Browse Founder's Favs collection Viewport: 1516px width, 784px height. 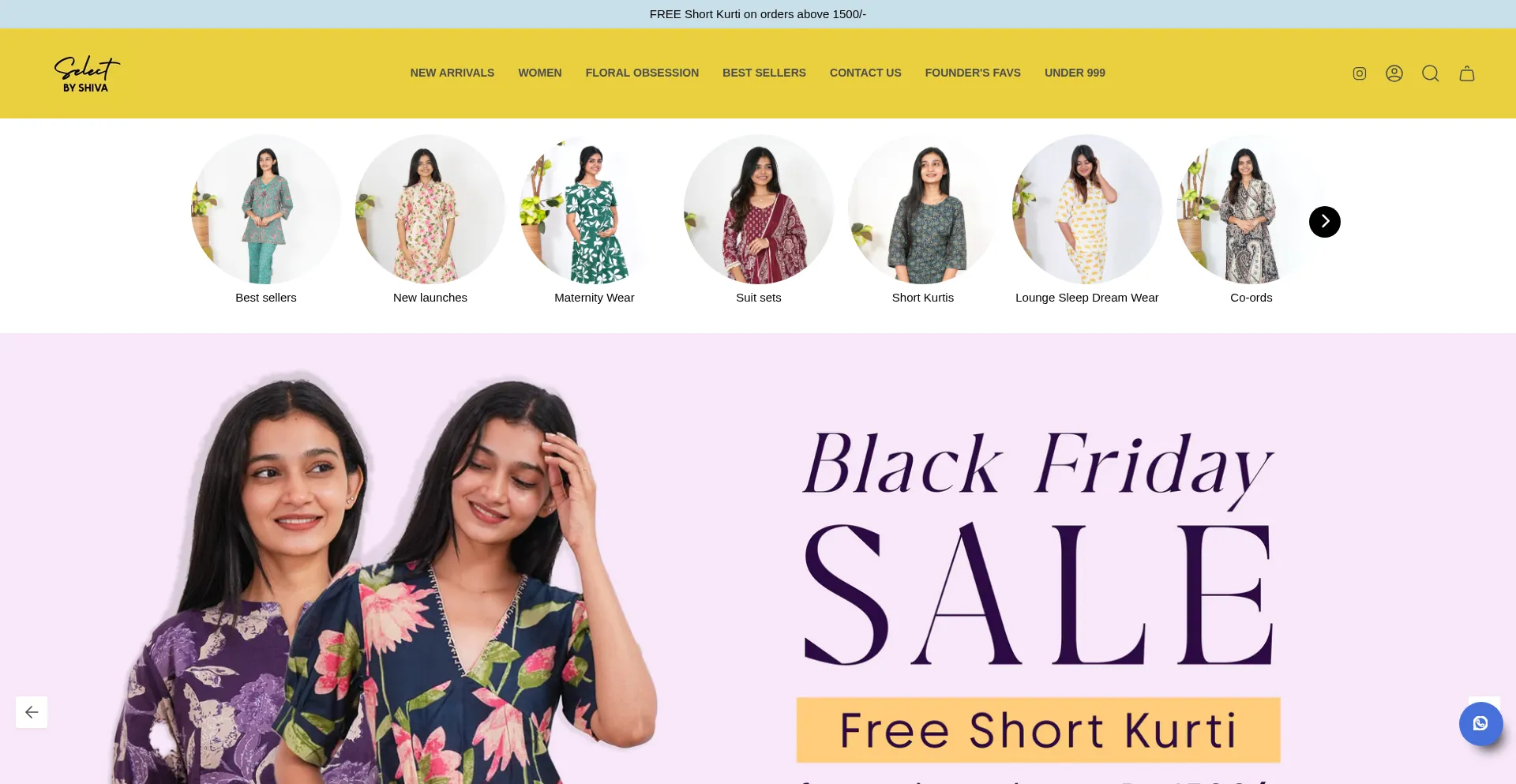[x=973, y=73]
